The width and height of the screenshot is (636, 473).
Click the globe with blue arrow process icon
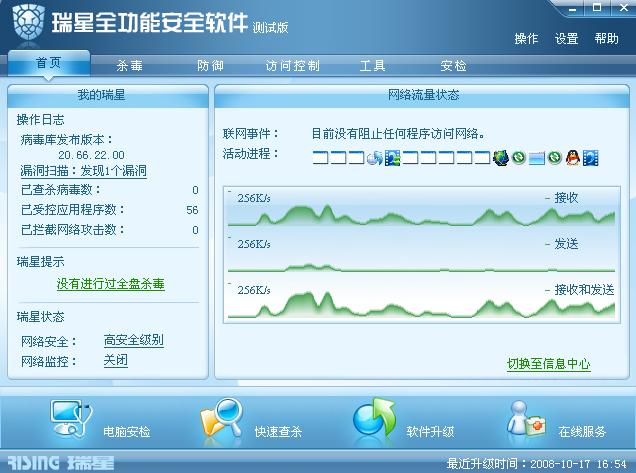coord(374,158)
